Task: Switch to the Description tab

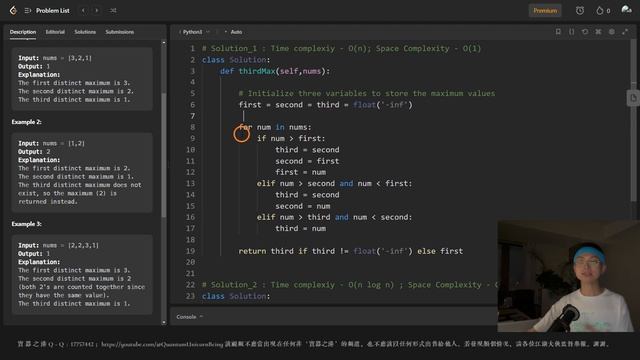Action: point(23,32)
